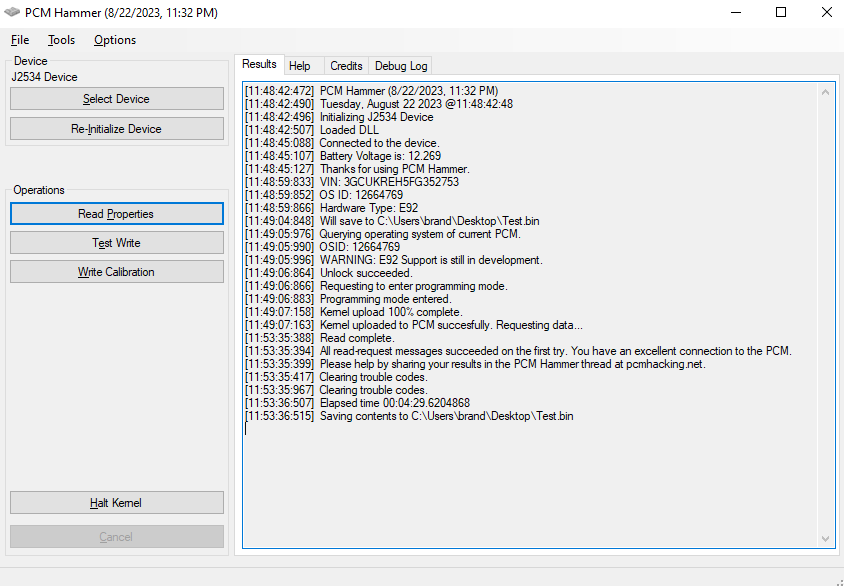Click the pcmhacking.net sharing request line
Image resolution: width=844 pixels, height=586 pixels.
(x=475, y=364)
